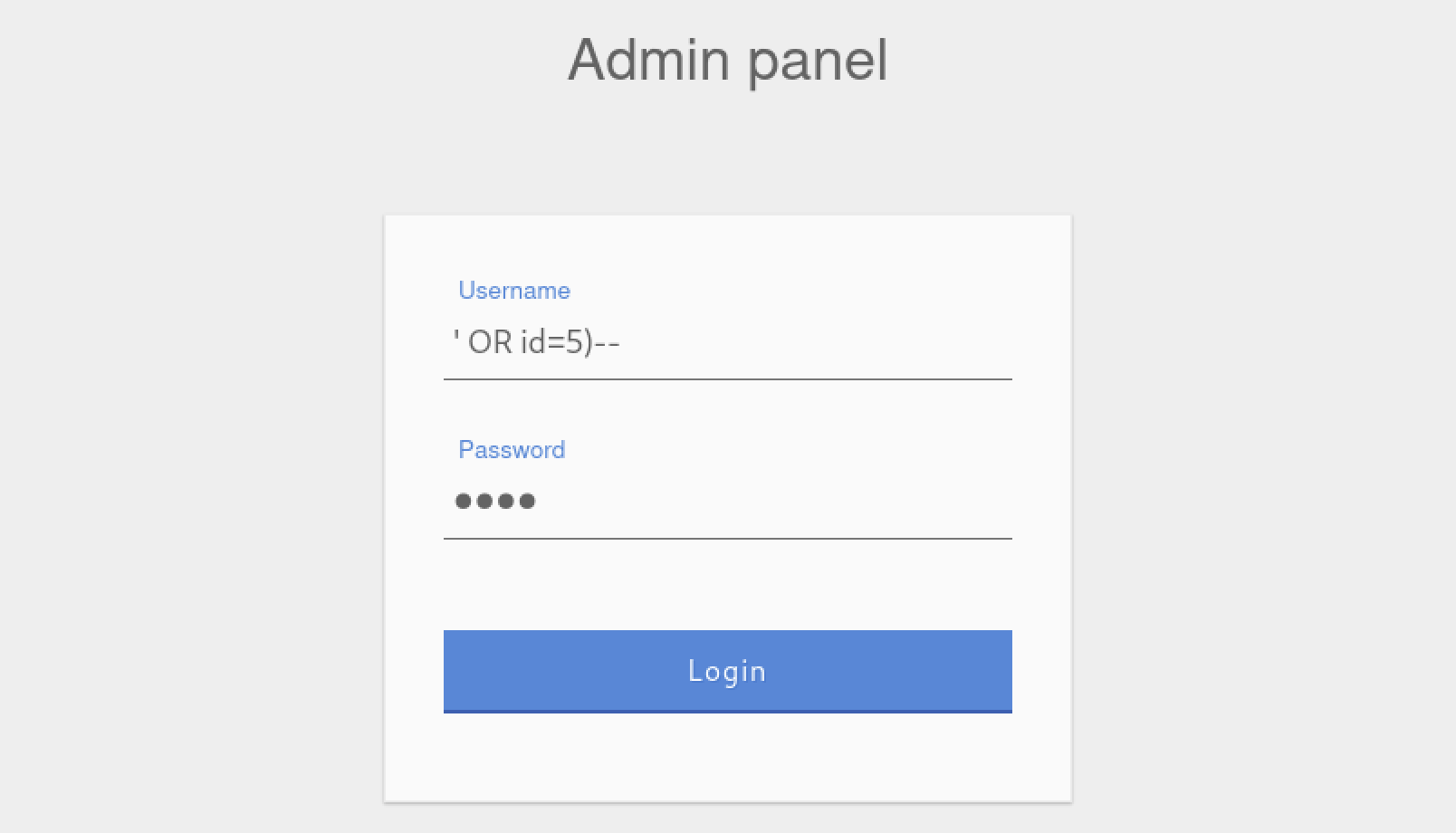The width and height of the screenshot is (1456, 833).
Task: Place cursor in empty area of Password field
Action: point(770,501)
